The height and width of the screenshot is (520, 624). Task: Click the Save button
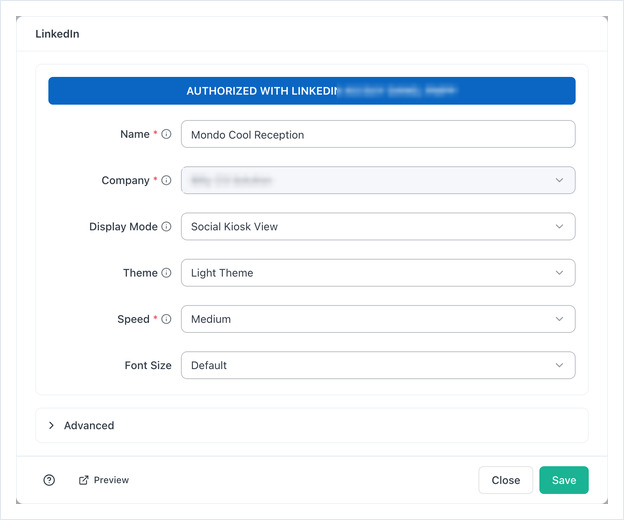click(564, 480)
